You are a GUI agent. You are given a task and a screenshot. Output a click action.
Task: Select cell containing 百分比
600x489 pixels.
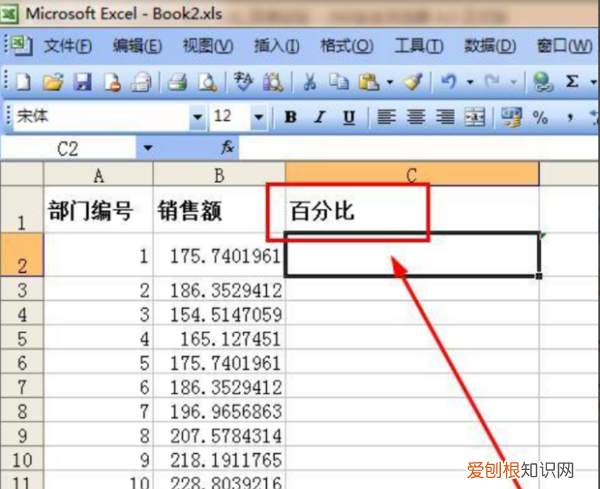click(412, 210)
